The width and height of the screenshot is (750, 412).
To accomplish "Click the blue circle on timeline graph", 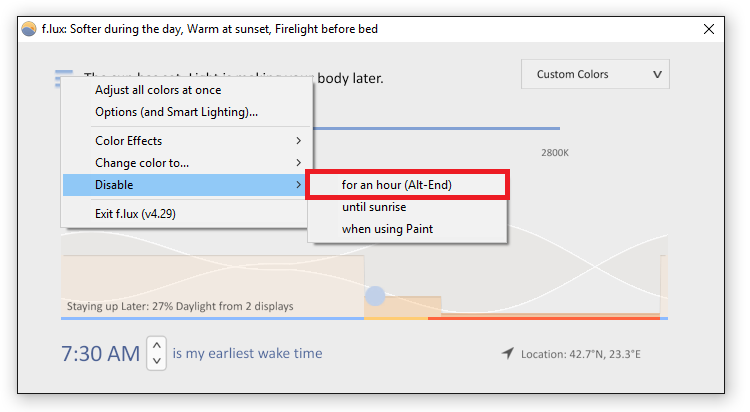I will (x=375, y=296).
